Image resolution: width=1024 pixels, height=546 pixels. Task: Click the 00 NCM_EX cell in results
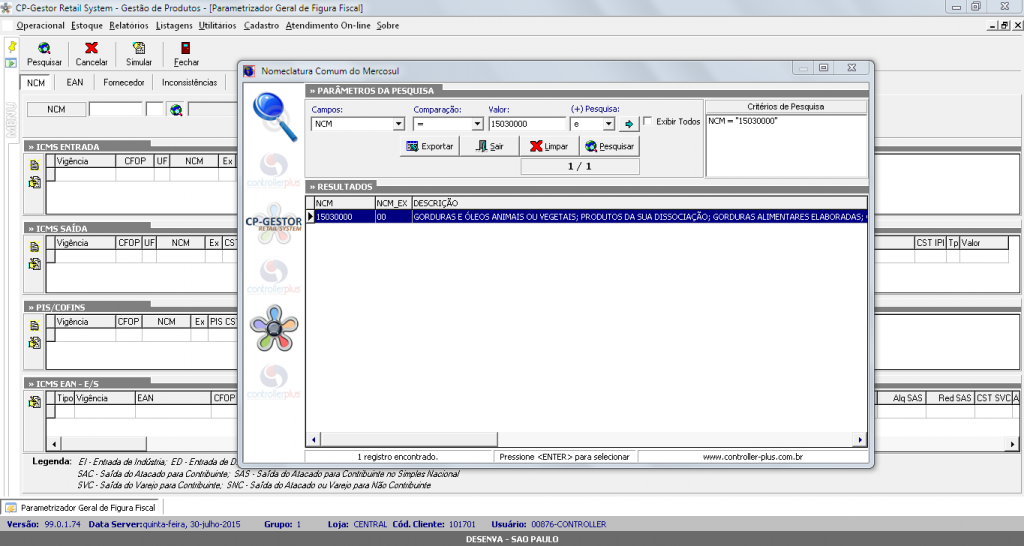(x=393, y=216)
